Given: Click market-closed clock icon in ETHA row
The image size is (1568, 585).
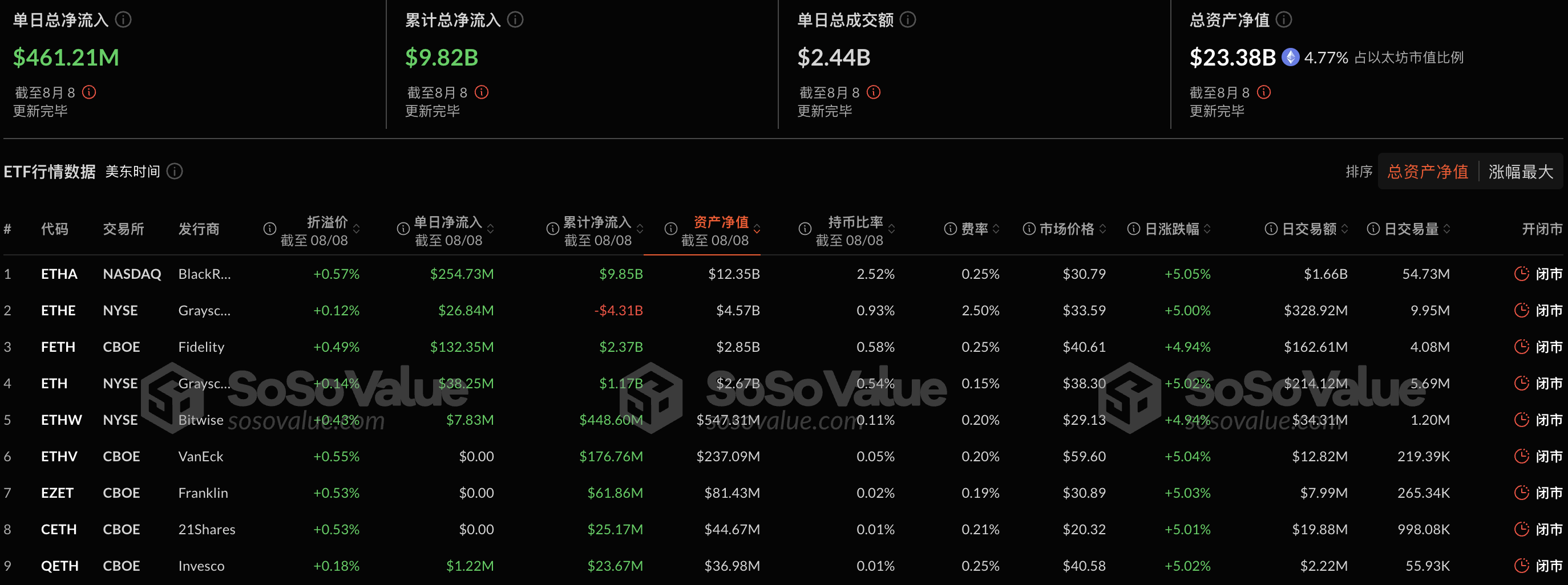Looking at the screenshot, I should [1521, 274].
